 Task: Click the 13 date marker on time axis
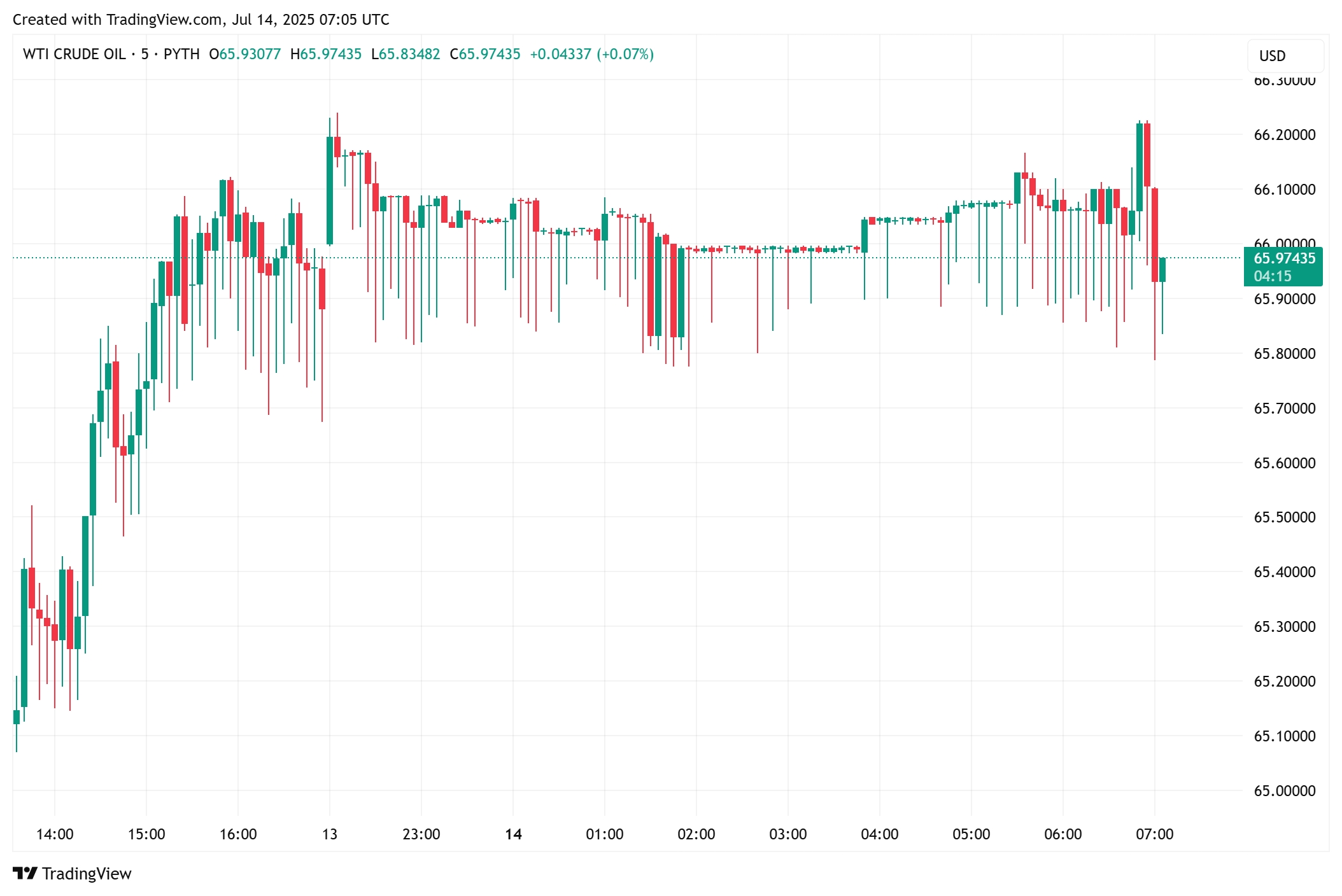(x=330, y=834)
